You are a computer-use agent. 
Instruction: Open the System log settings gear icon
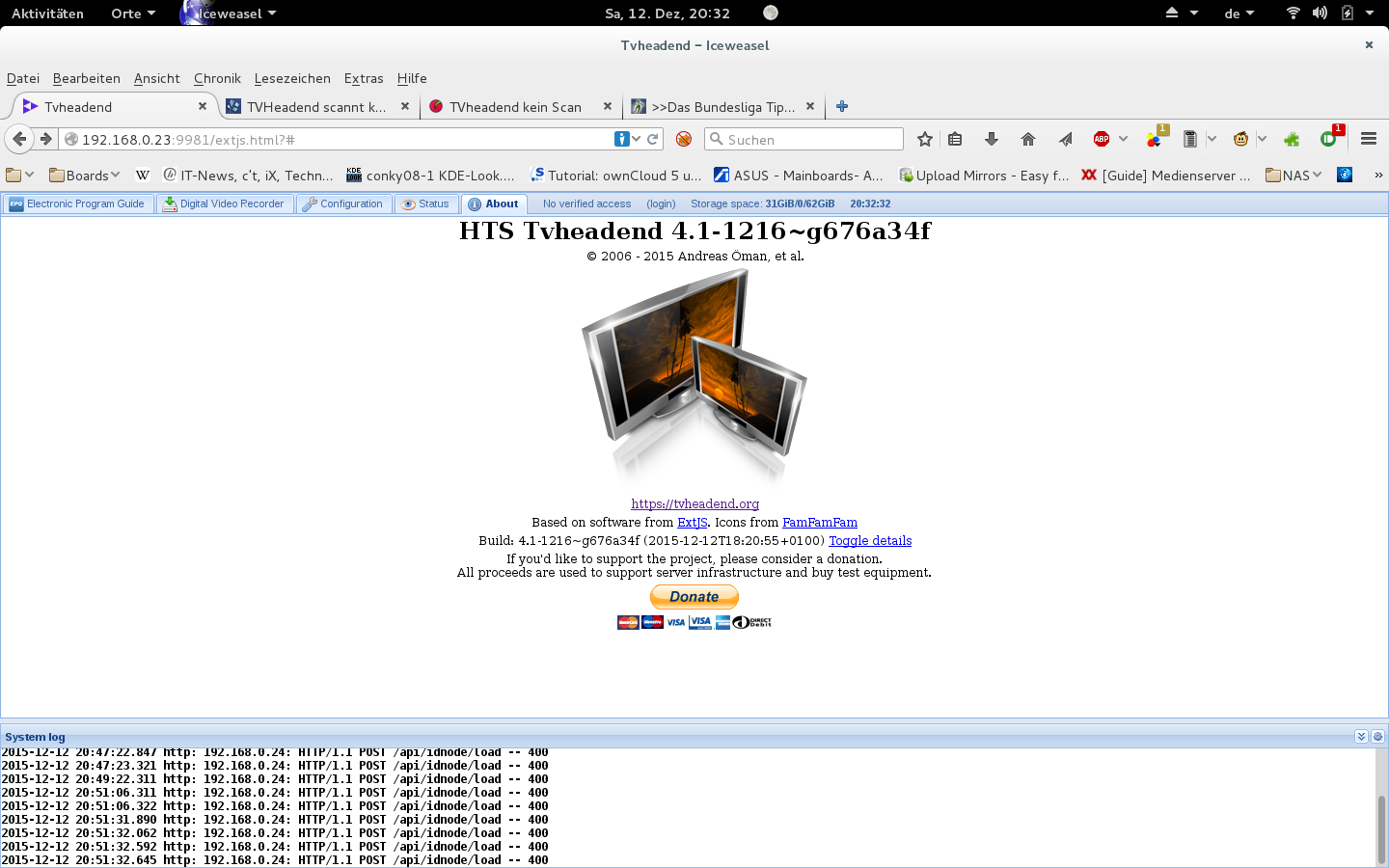1378,736
